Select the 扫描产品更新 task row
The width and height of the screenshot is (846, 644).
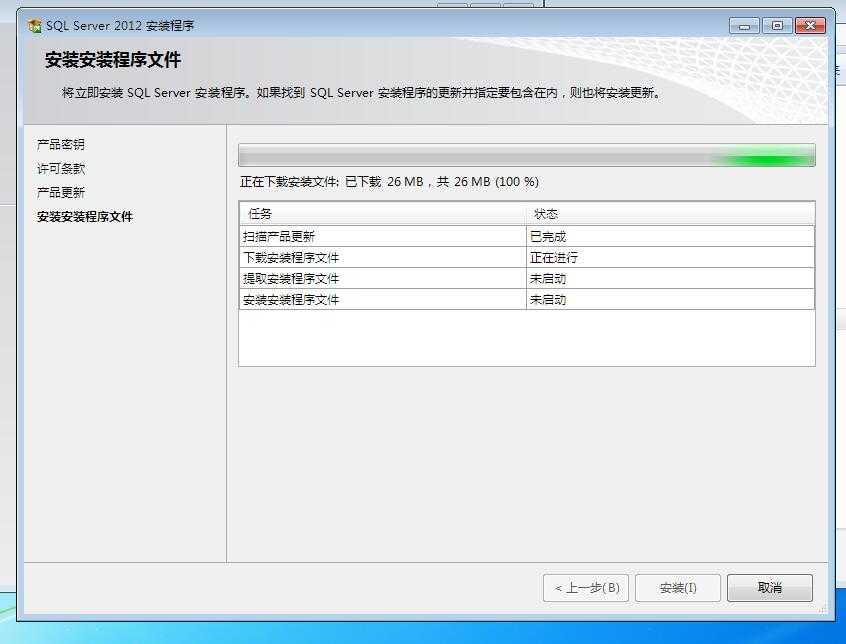[527, 236]
